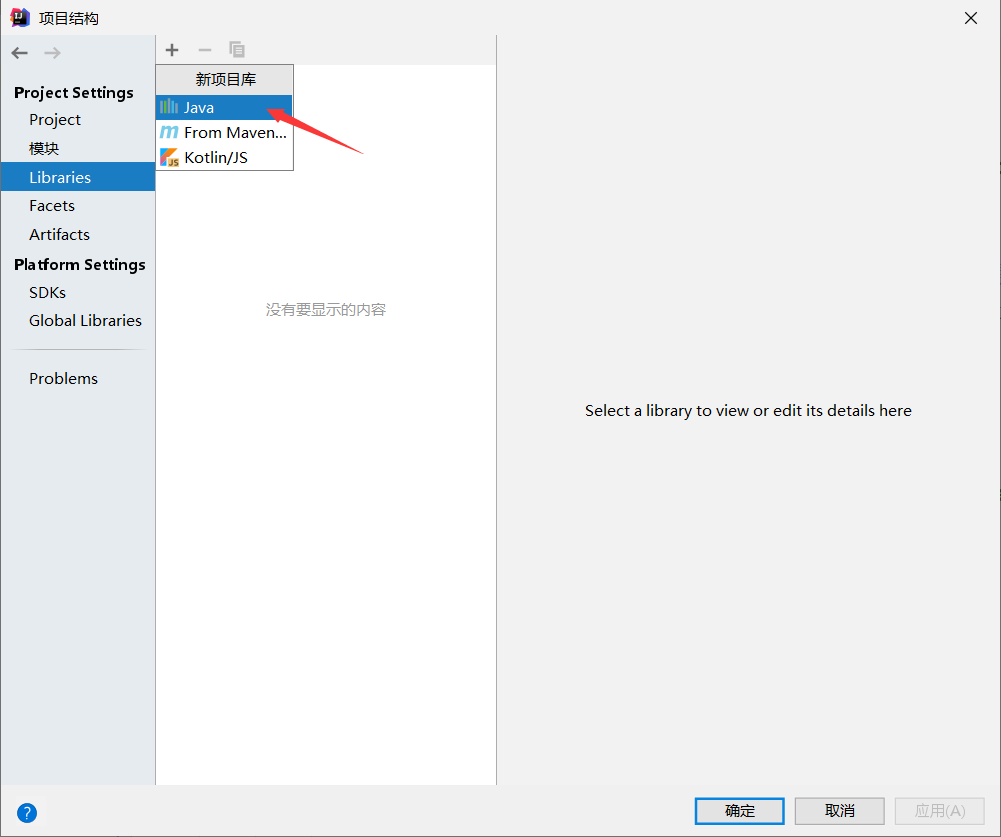Viewport: 1001px width, 837px height.
Task: Click the Project Settings heading
Action: (74, 93)
